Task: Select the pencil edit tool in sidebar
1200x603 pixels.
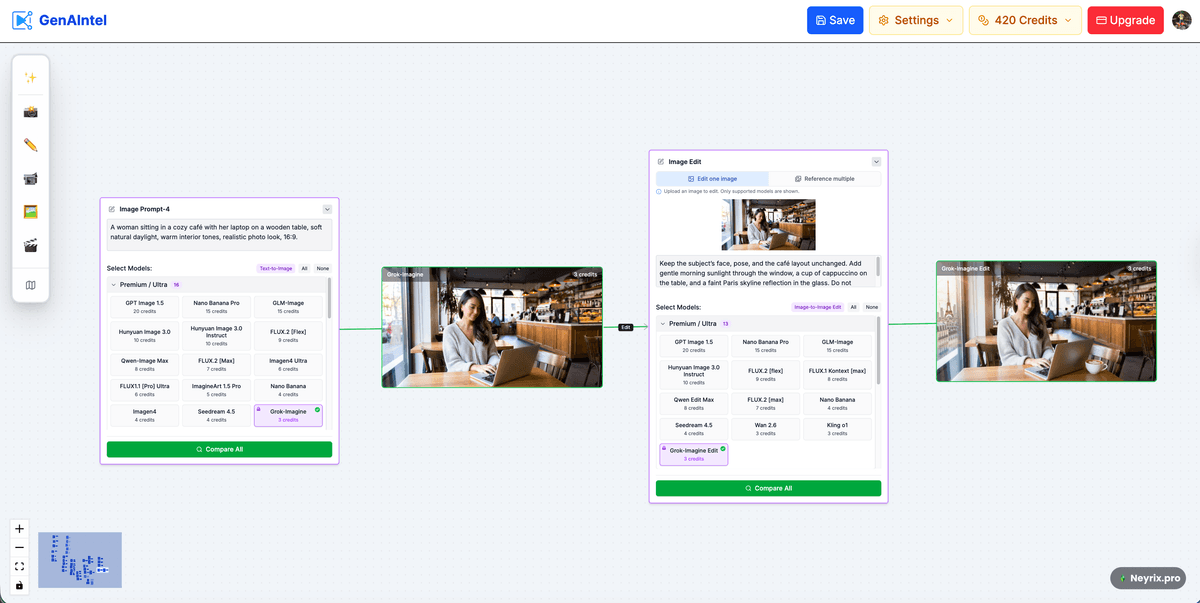Action: 30,145
